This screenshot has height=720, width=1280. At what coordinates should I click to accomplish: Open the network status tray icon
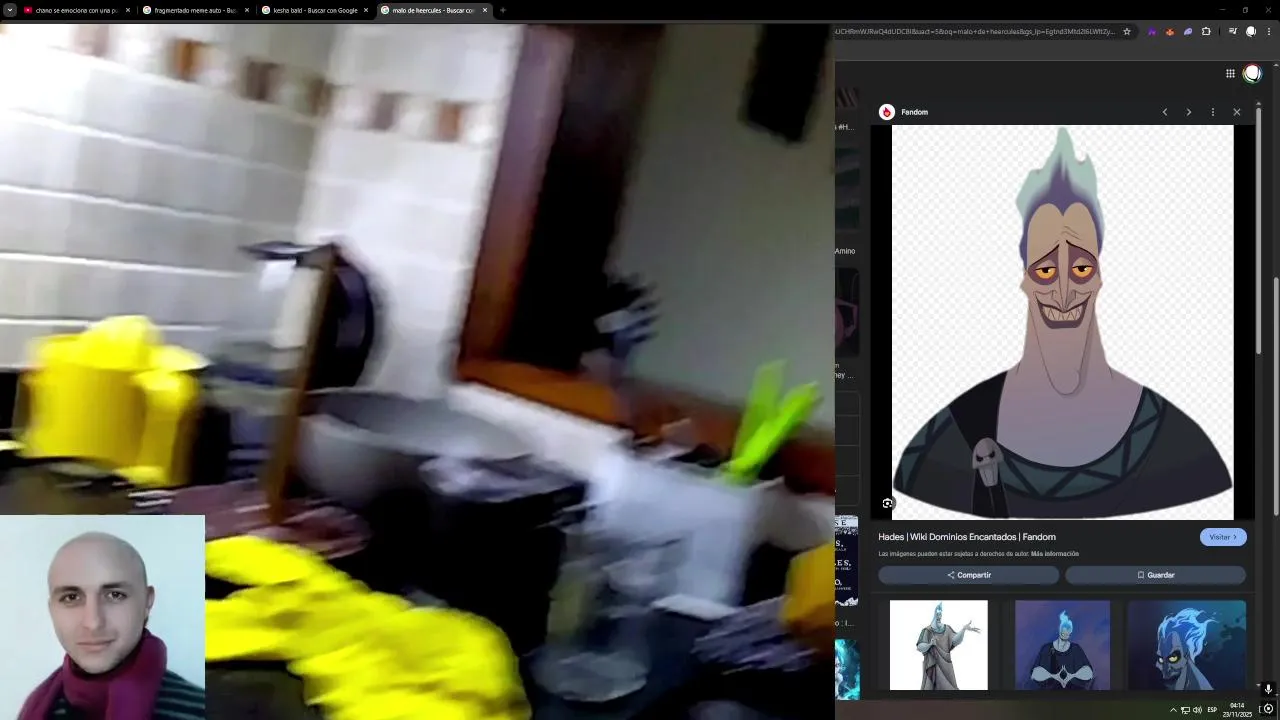coord(1185,710)
